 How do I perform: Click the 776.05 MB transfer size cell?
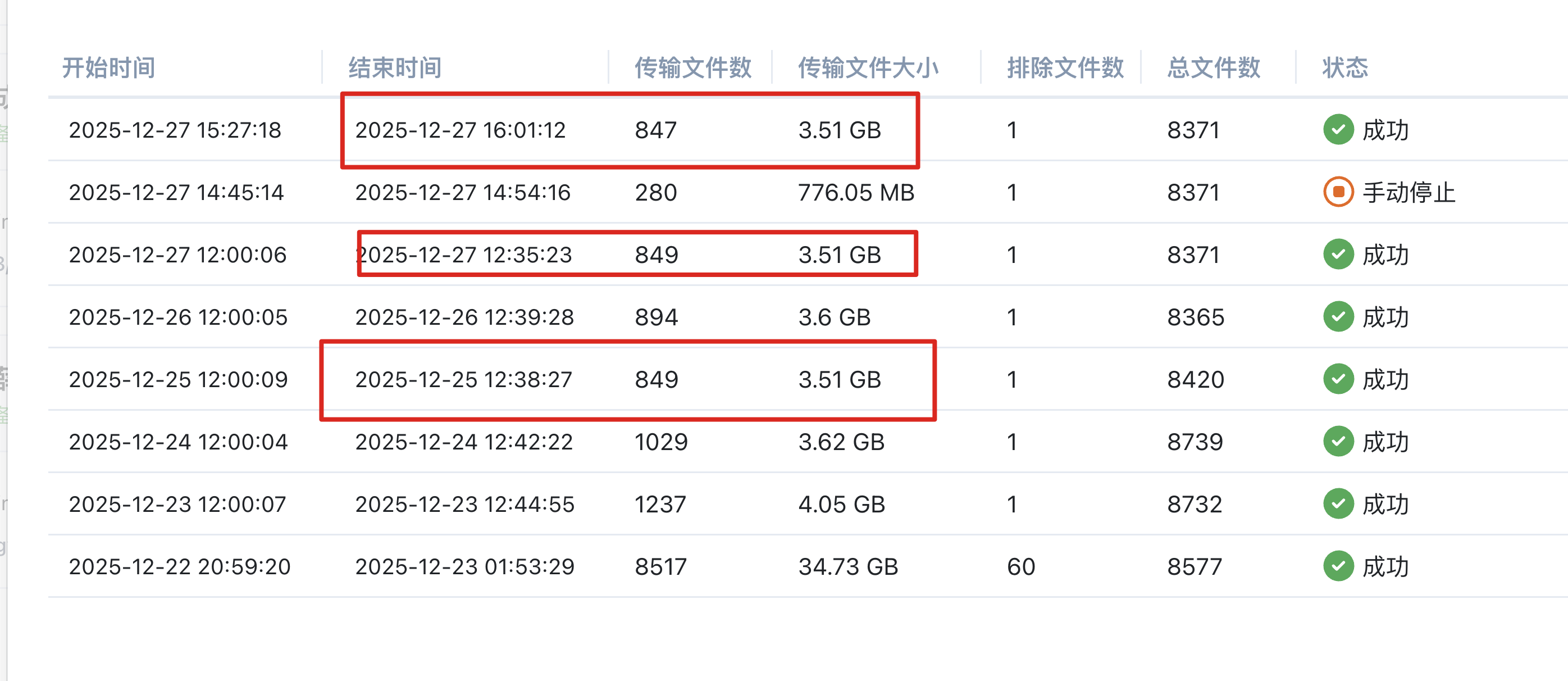pyautogui.click(x=856, y=193)
